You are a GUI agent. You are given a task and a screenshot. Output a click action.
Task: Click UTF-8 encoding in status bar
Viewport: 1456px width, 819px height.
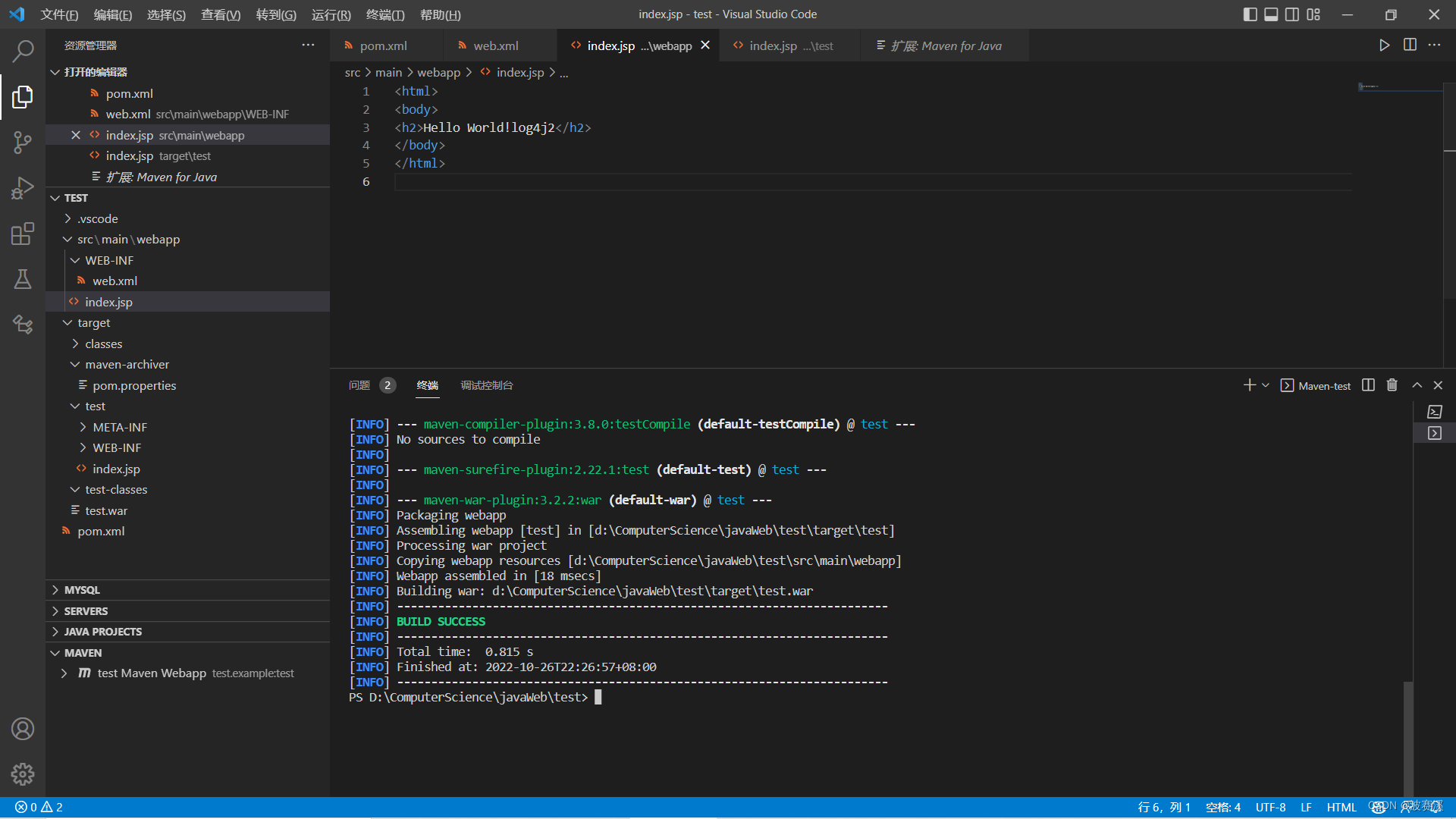point(1270,808)
